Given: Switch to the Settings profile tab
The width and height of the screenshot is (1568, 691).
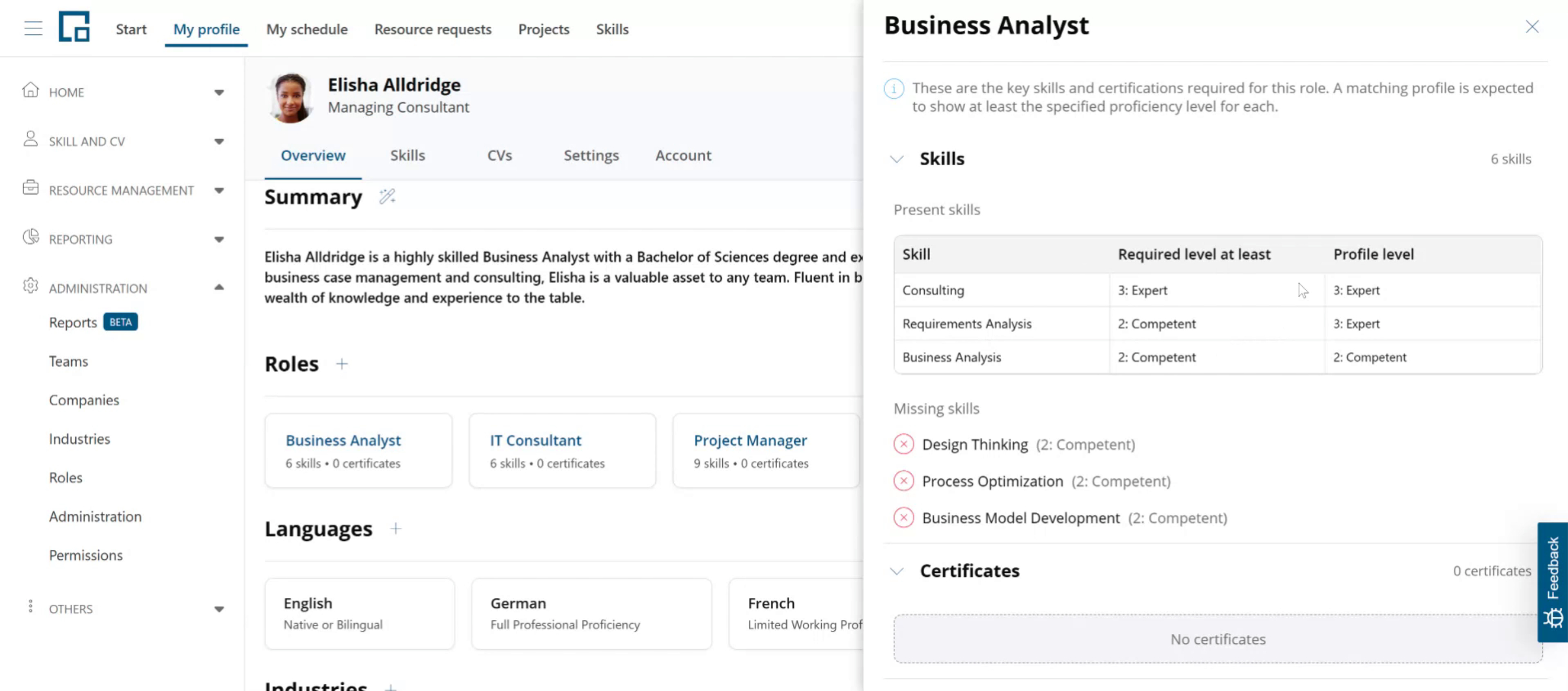Looking at the screenshot, I should (x=591, y=155).
